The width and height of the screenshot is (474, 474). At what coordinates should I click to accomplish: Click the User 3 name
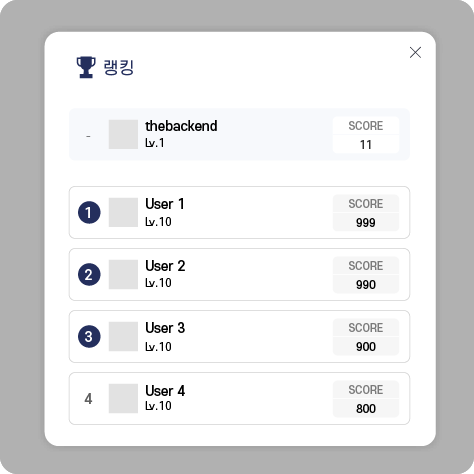pos(165,328)
